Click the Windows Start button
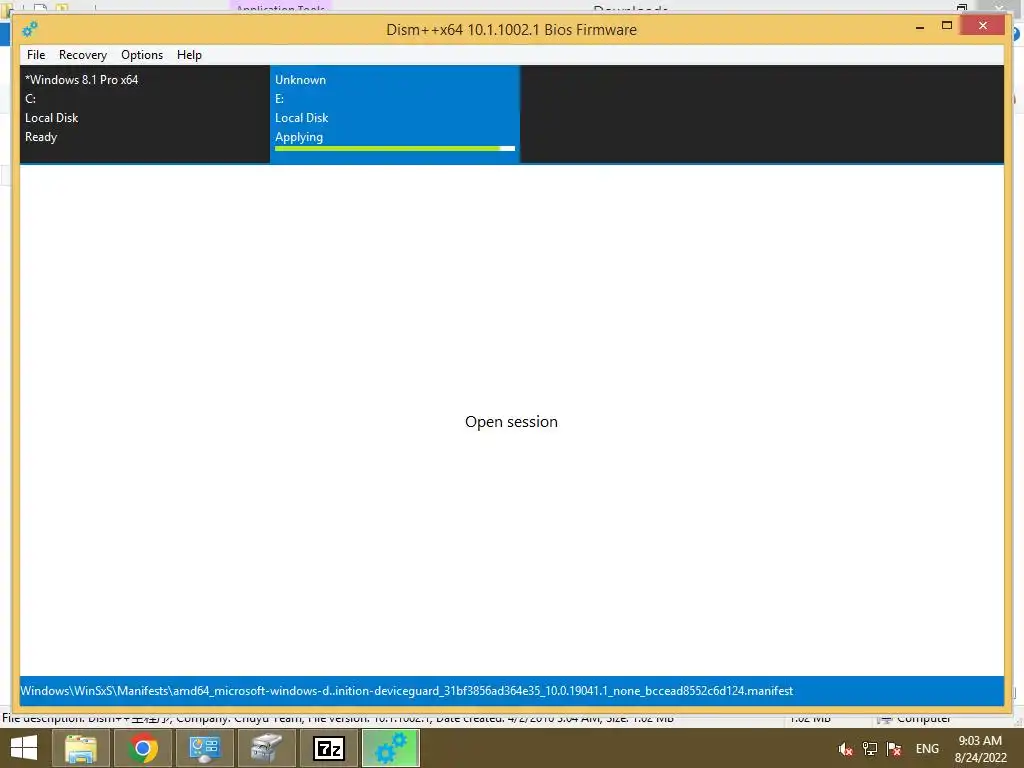This screenshot has height=768, width=1024. [24, 748]
